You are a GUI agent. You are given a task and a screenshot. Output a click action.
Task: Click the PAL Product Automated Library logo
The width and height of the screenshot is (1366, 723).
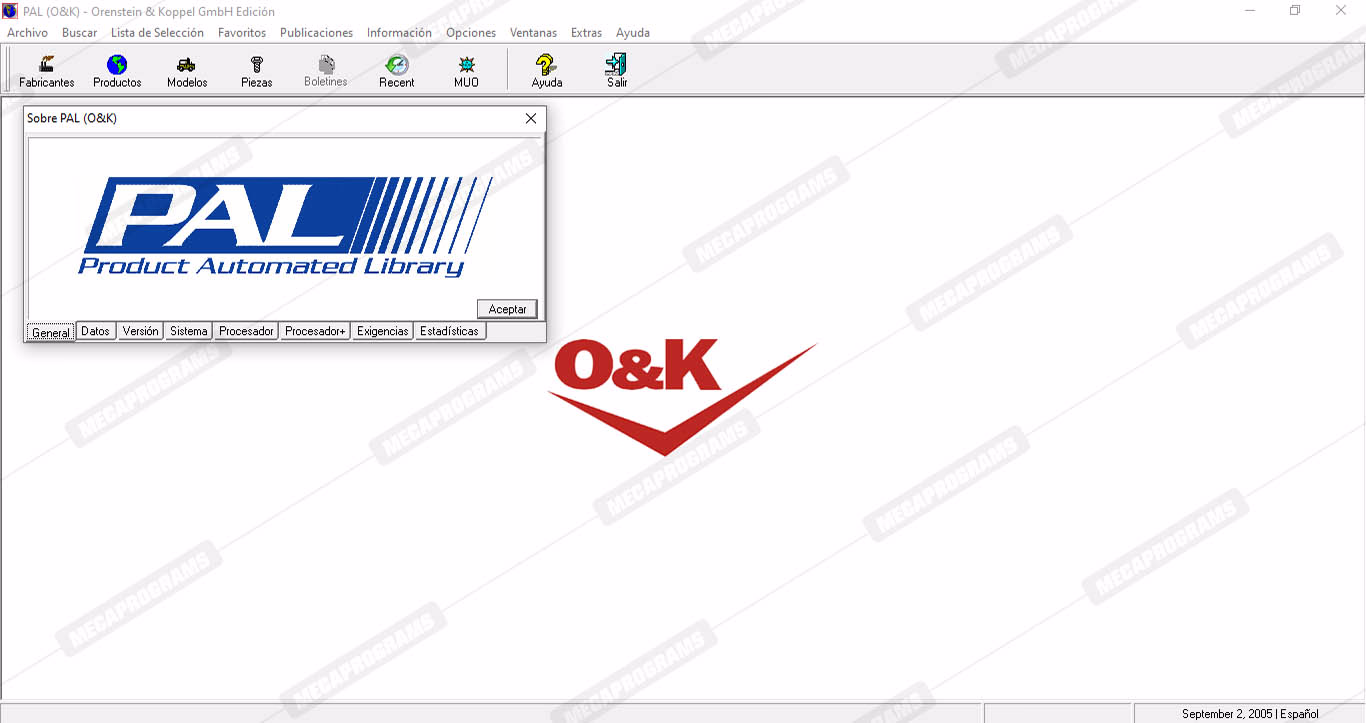[286, 226]
